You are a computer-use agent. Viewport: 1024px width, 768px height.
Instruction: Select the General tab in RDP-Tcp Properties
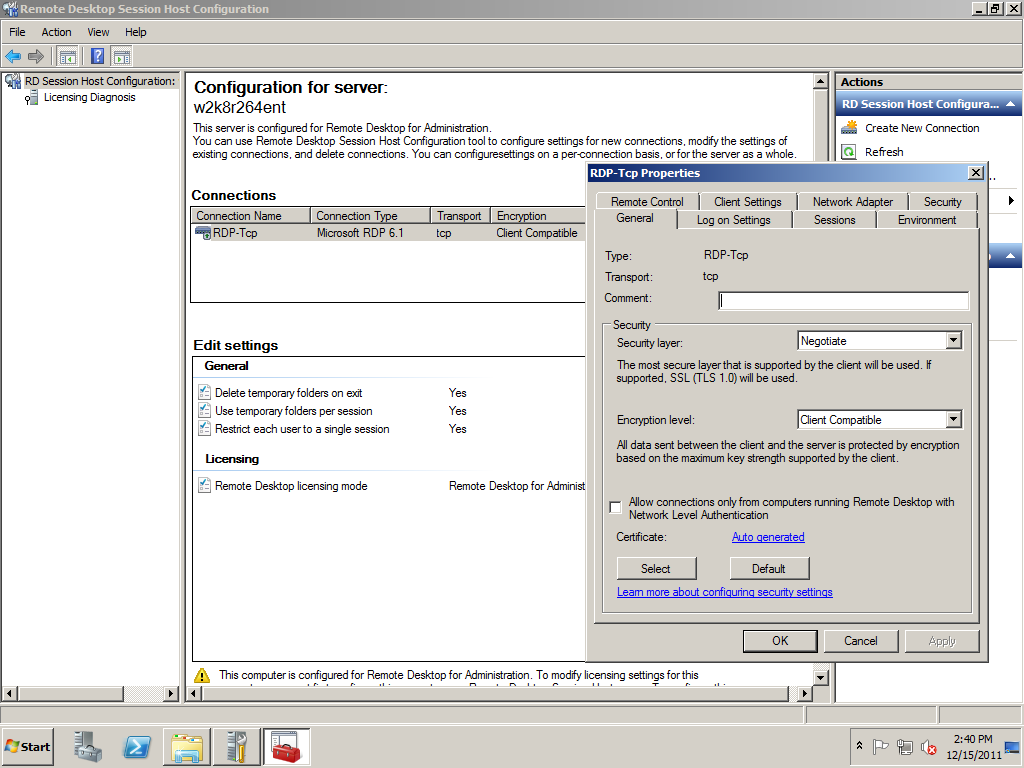click(x=635, y=219)
